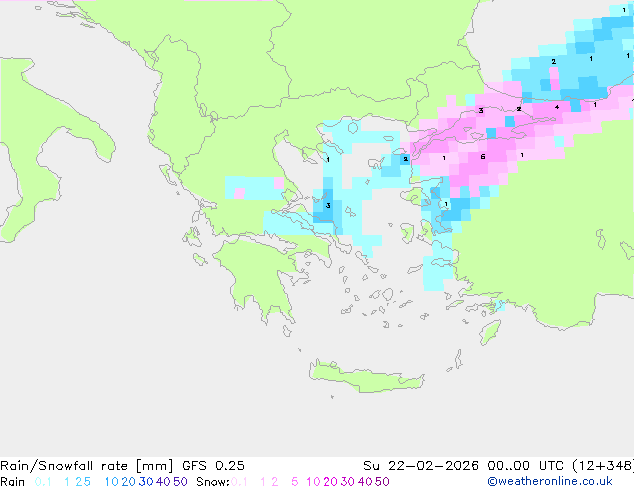The width and height of the screenshot is (634, 490).
Task: Click the "Snow:" legend label
Action: coord(213,482)
